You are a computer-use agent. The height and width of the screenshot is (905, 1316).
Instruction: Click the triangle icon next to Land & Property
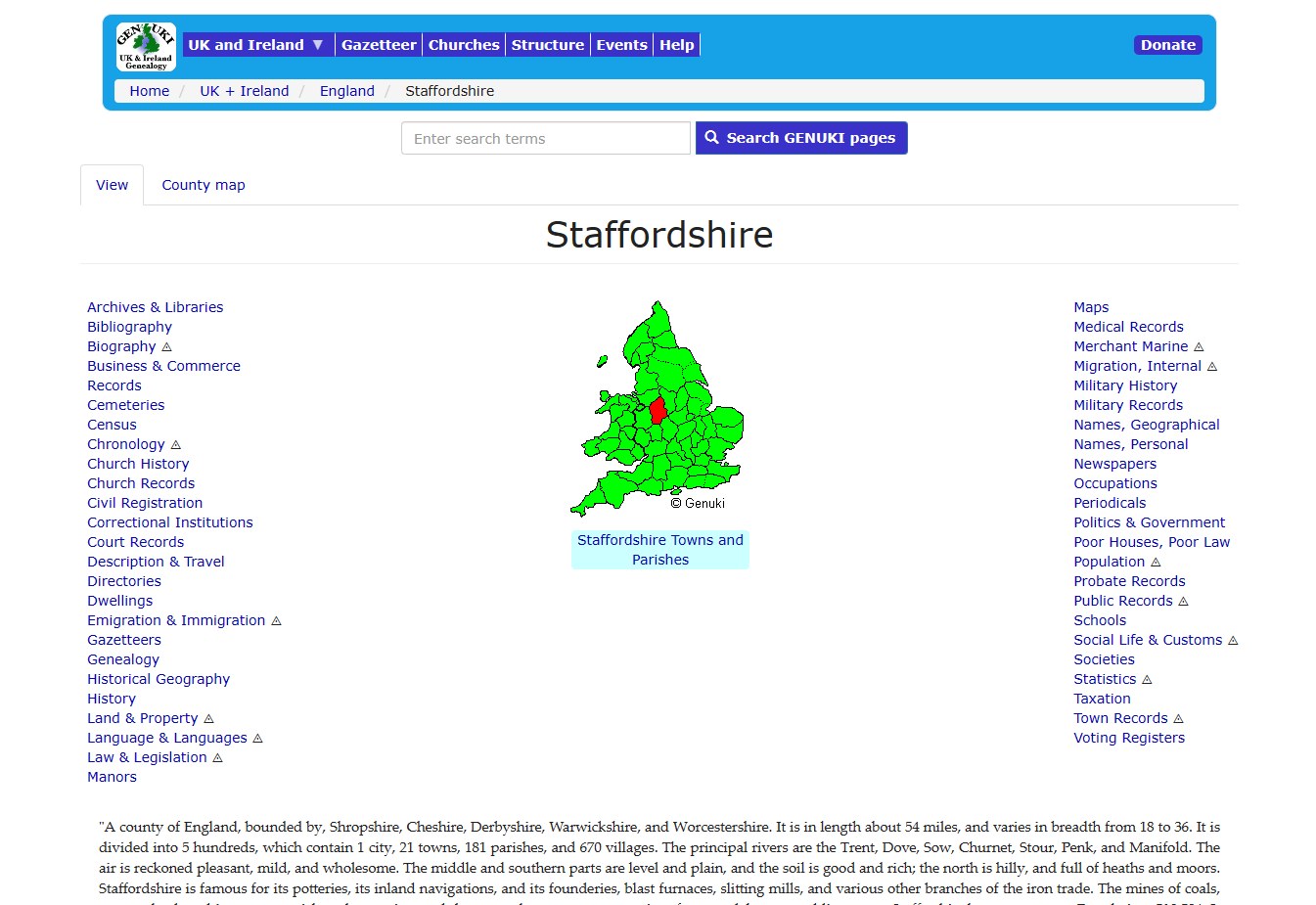click(x=208, y=719)
